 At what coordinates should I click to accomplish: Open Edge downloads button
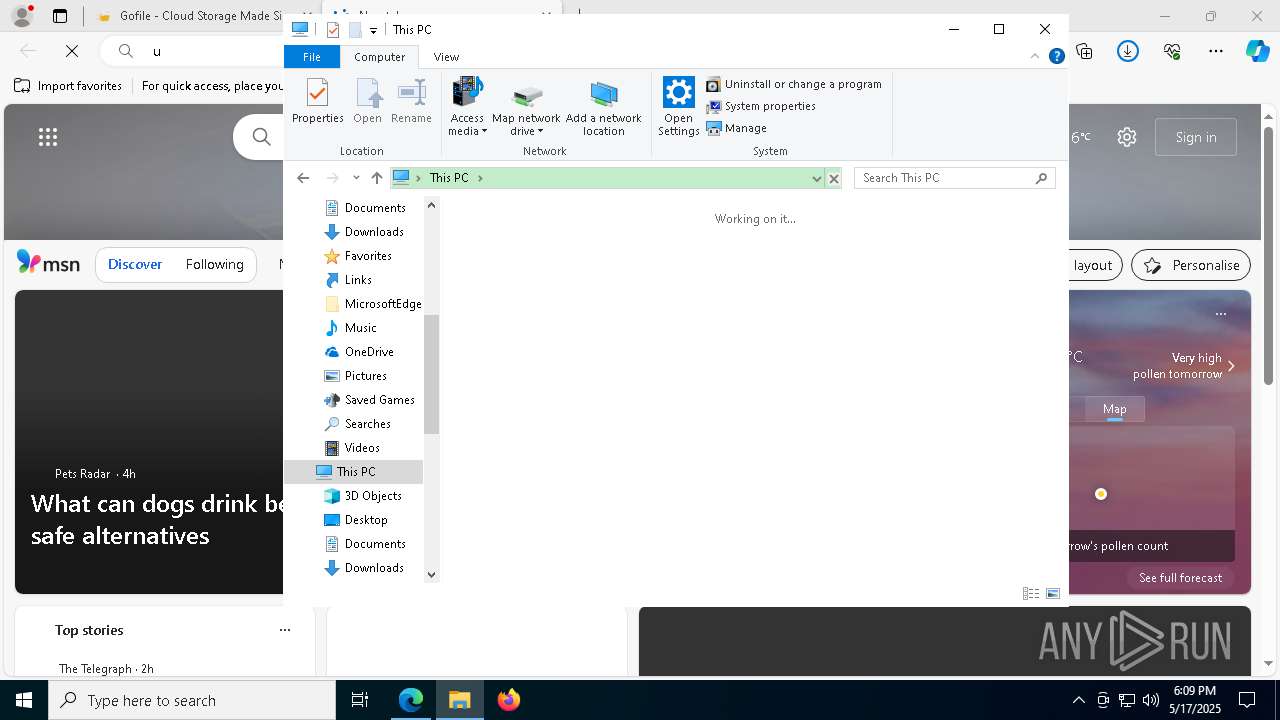click(x=1128, y=51)
